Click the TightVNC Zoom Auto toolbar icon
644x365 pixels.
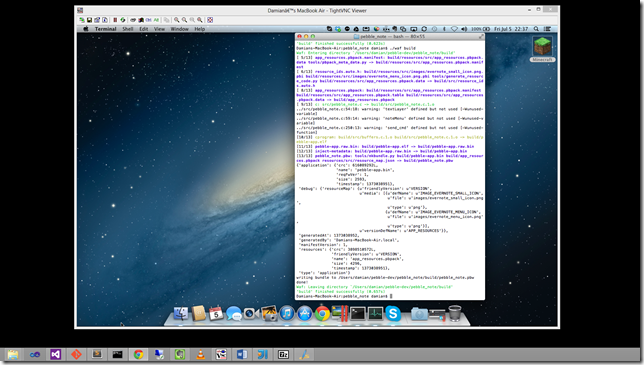coord(200,20)
